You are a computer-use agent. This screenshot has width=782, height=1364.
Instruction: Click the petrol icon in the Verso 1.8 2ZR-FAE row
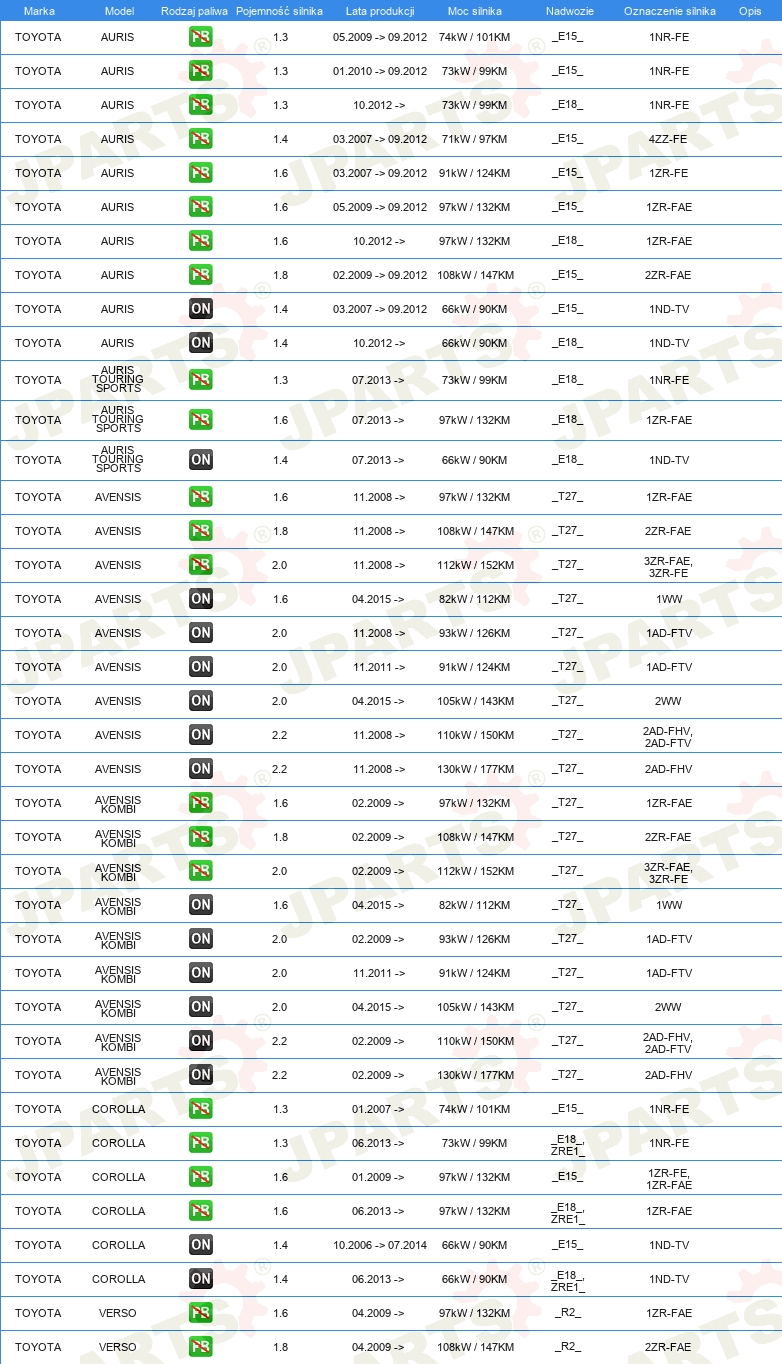click(x=201, y=1347)
